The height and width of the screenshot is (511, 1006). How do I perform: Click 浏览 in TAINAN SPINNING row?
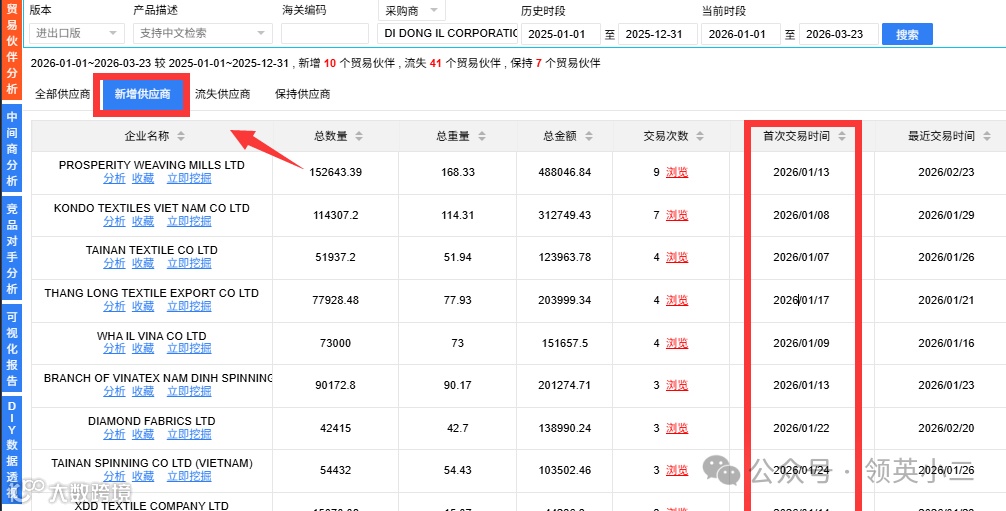coord(677,471)
